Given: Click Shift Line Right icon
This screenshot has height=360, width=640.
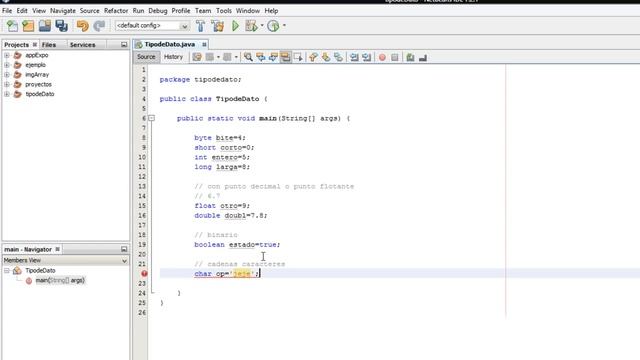Looking at the screenshot, I should tap(367, 58).
